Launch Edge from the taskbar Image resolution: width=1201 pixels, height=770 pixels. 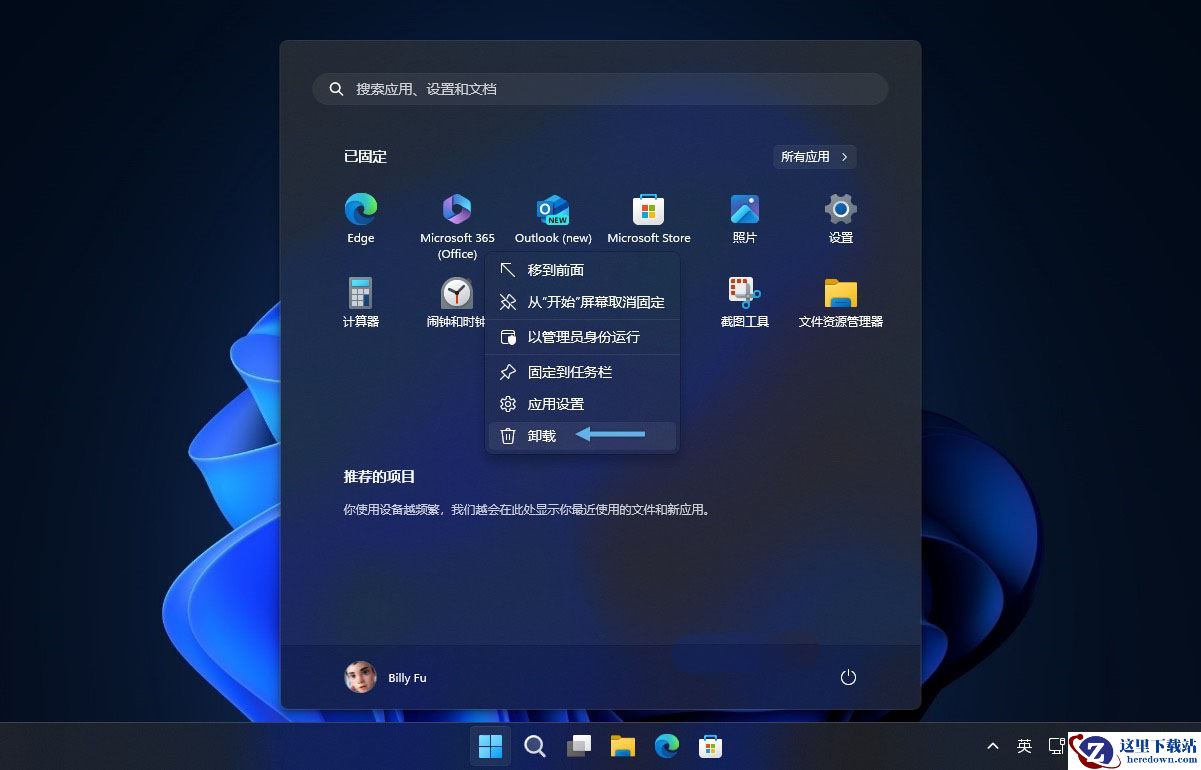coord(667,746)
